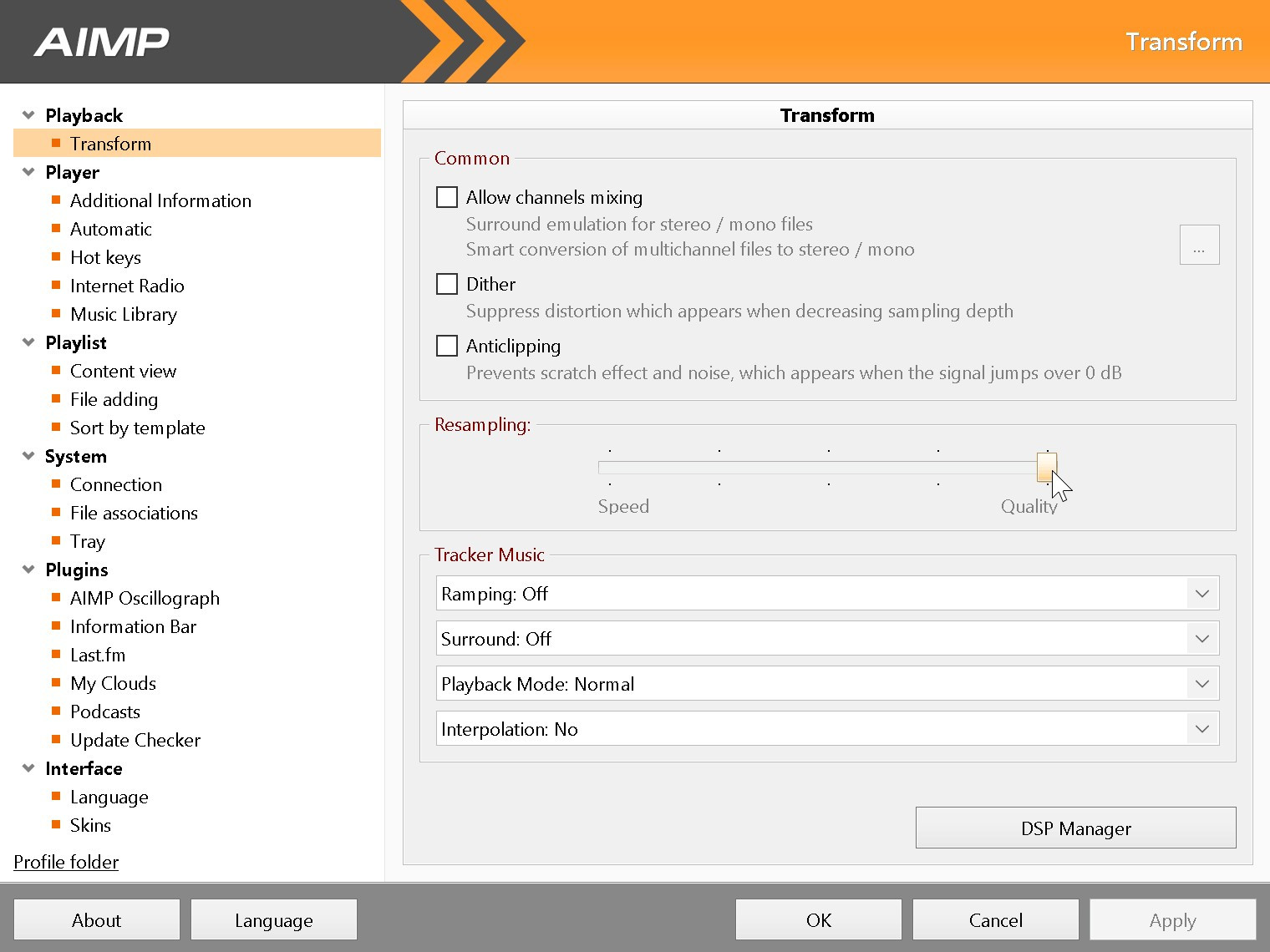Image resolution: width=1270 pixels, height=952 pixels.
Task: Click the Resampling quality slider handle
Action: (x=1046, y=467)
